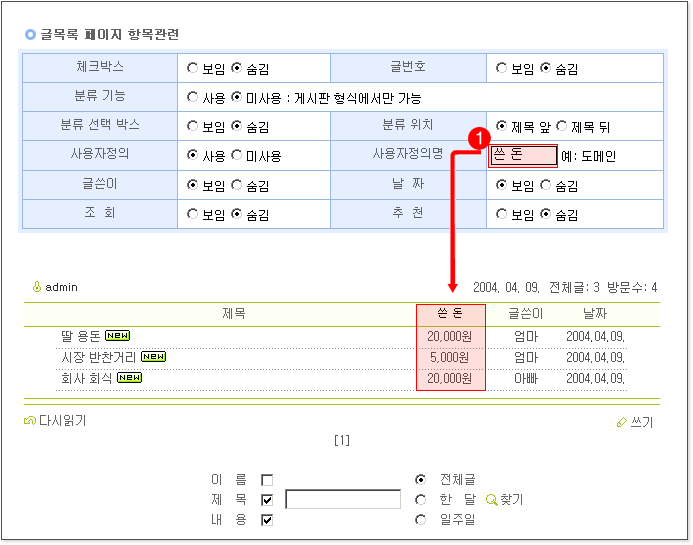Screen dimensions: 693x545
Task: Open the 시장 반찬거리 post
Action: pyautogui.click(x=98, y=357)
